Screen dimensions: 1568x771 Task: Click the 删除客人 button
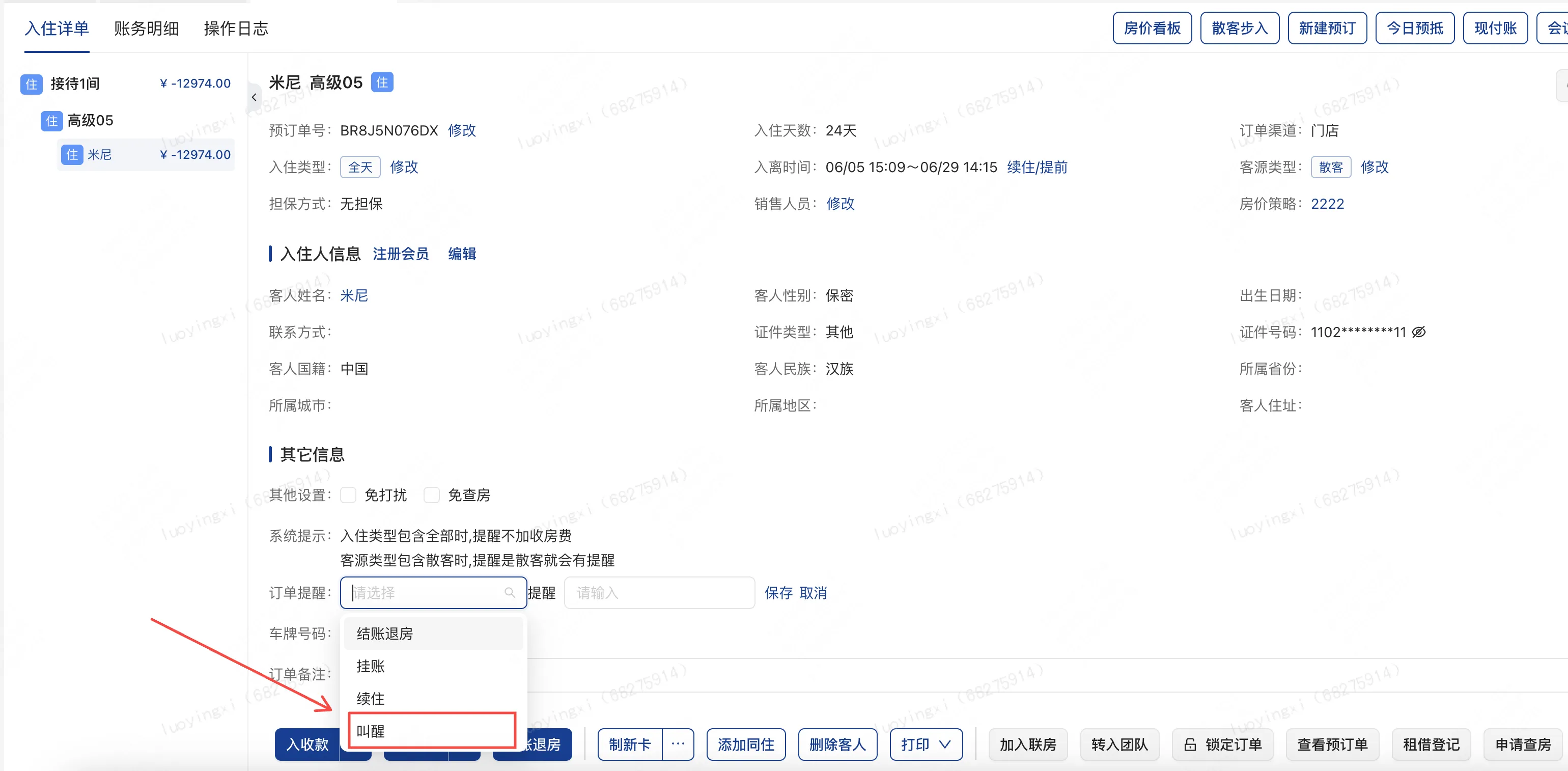[x=837, y=744]
